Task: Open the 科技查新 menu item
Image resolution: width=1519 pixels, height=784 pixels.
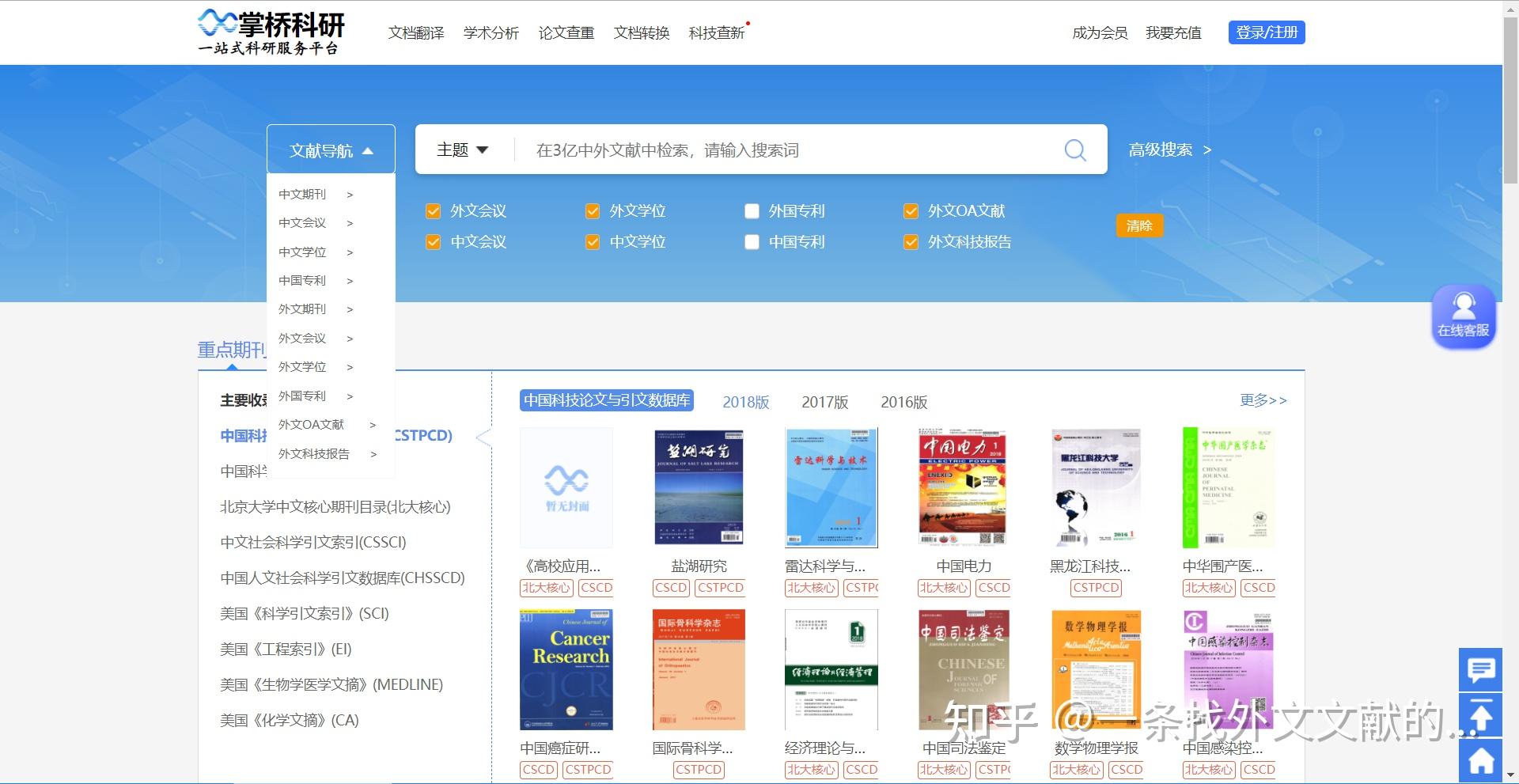Action: (717, 32)
